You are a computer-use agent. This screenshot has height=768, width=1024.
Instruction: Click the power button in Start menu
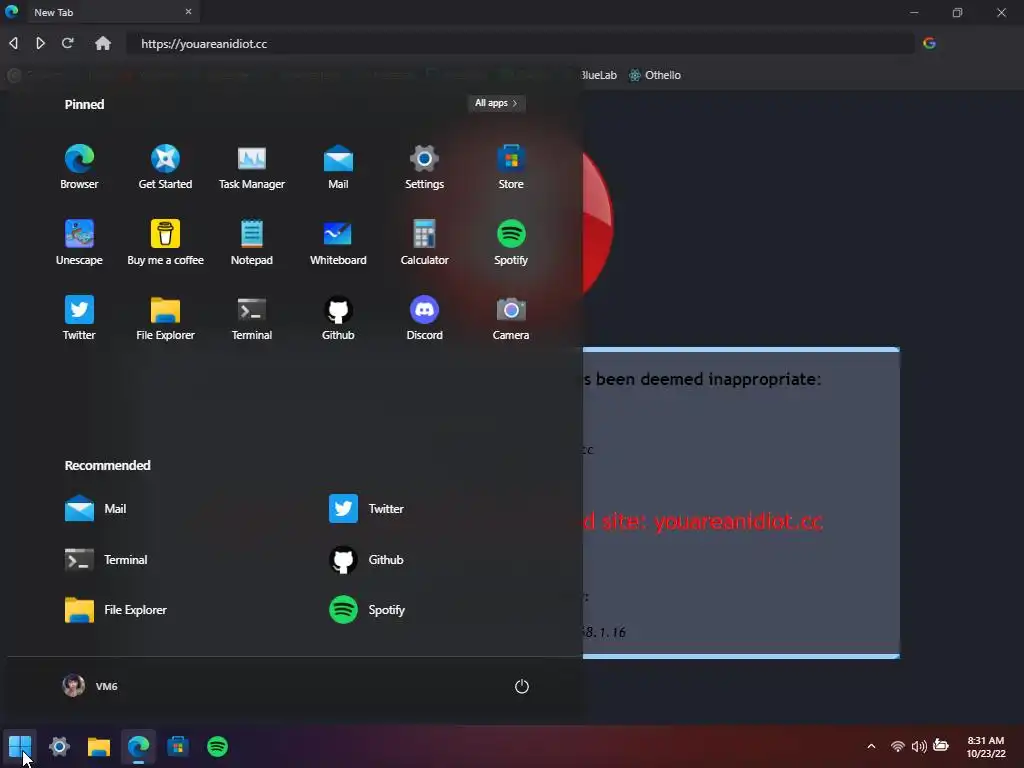521,686
